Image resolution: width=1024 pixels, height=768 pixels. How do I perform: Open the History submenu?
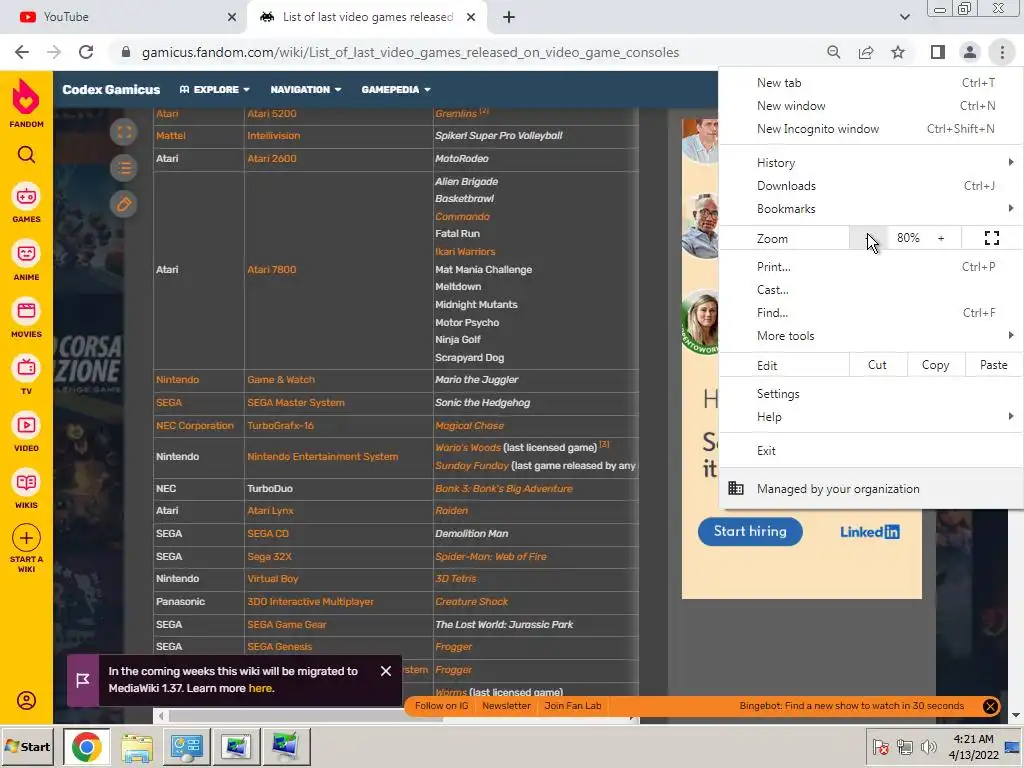pyautogui.click(x=871, y=163)
